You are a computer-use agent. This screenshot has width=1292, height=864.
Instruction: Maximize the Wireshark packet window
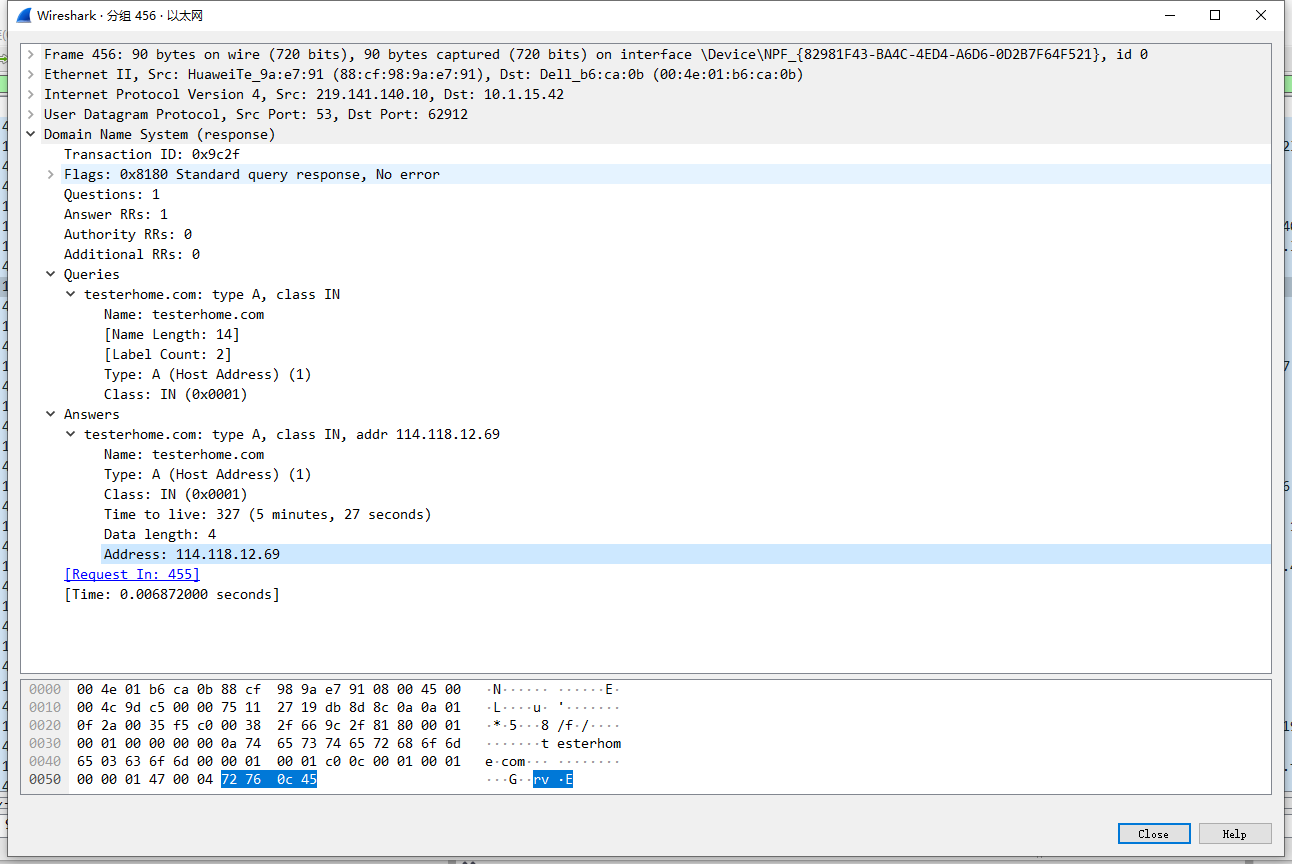[x=1215, y=15]
